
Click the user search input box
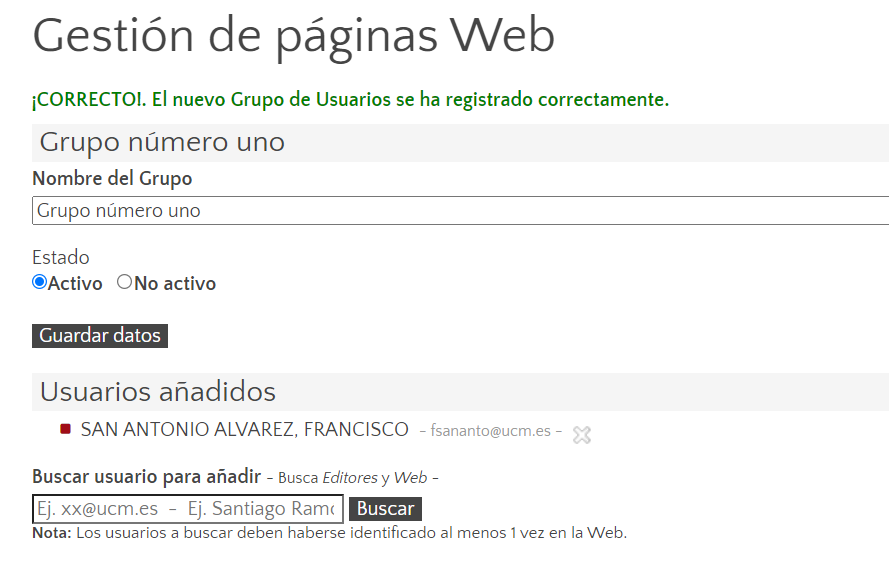[x=187, y=509]
